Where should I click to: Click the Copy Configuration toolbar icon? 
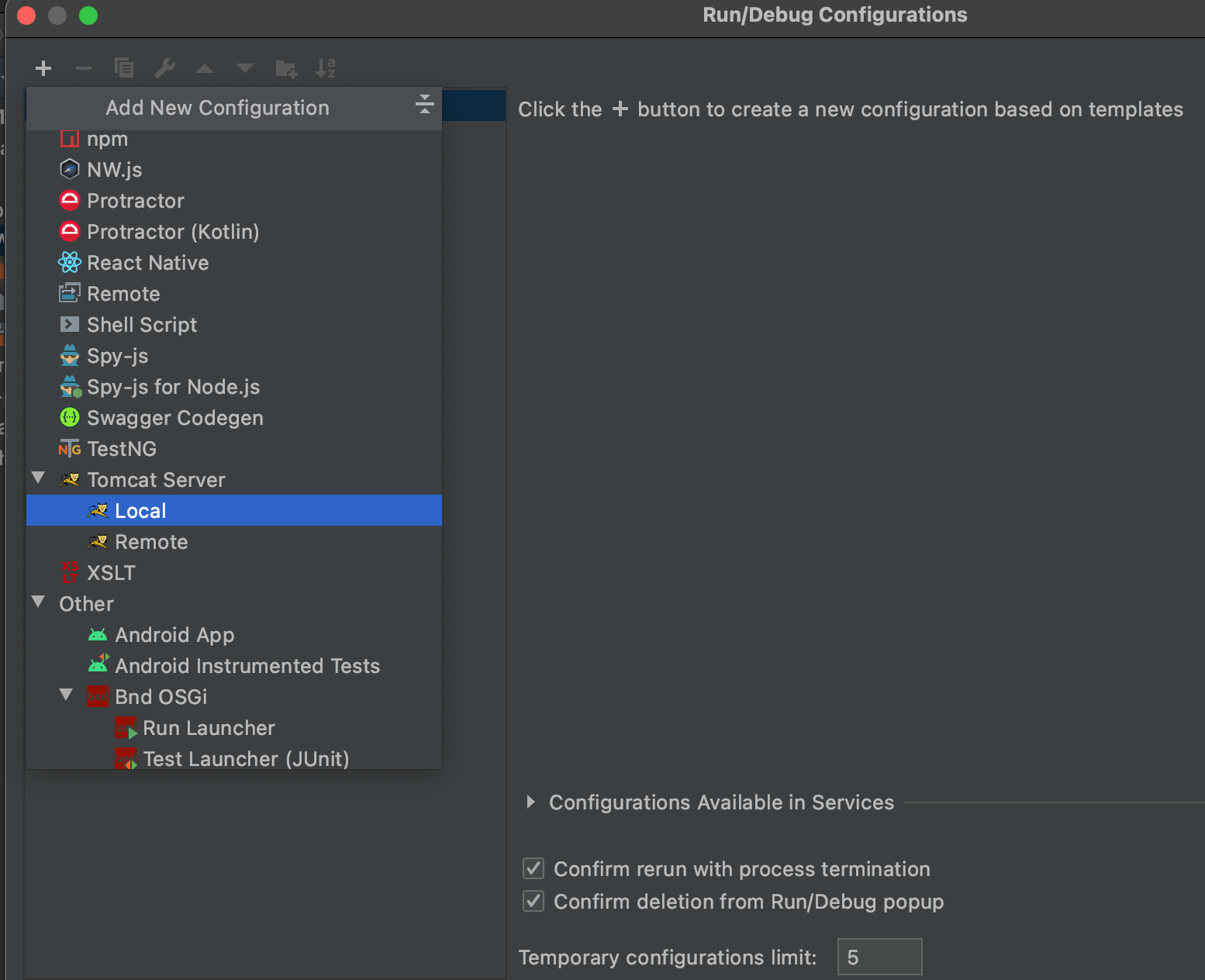pyautogui.click(x=124, y=68)
